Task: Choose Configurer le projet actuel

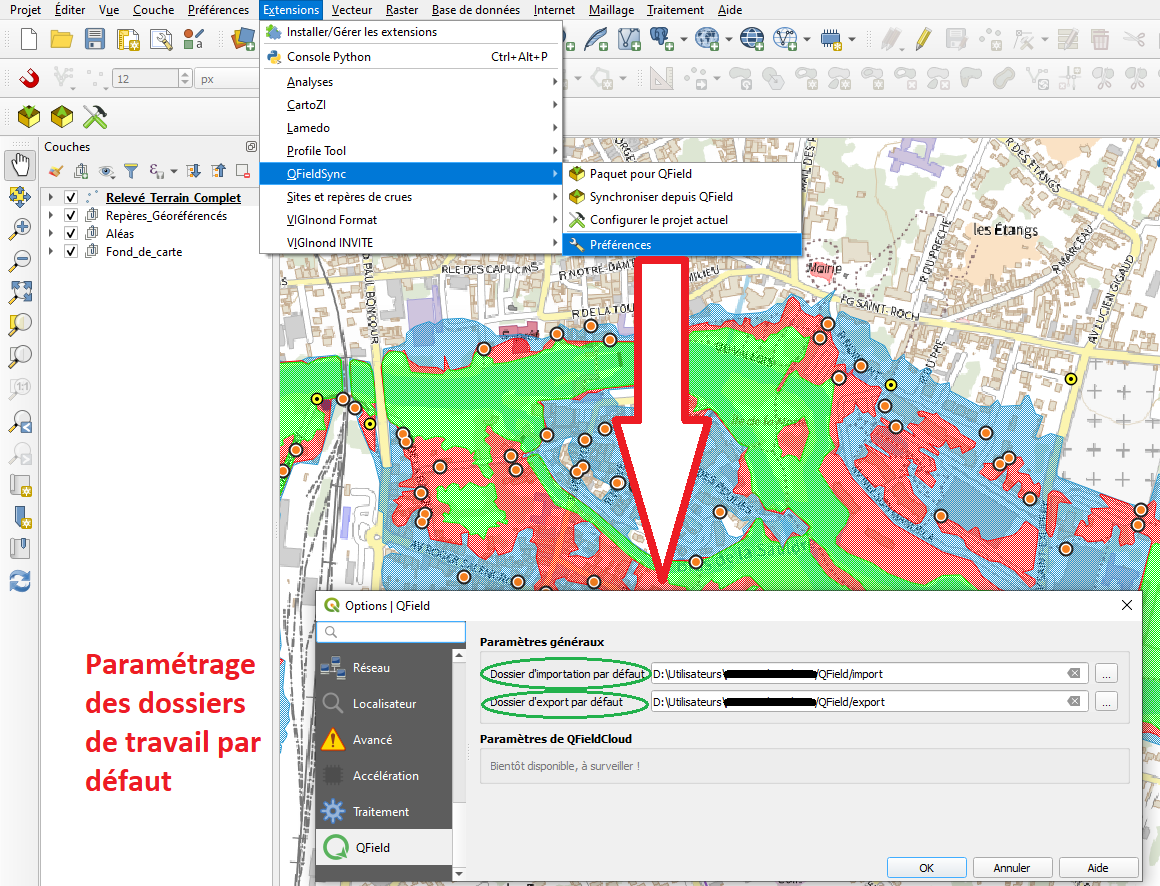Action: (x=682, y=220)
